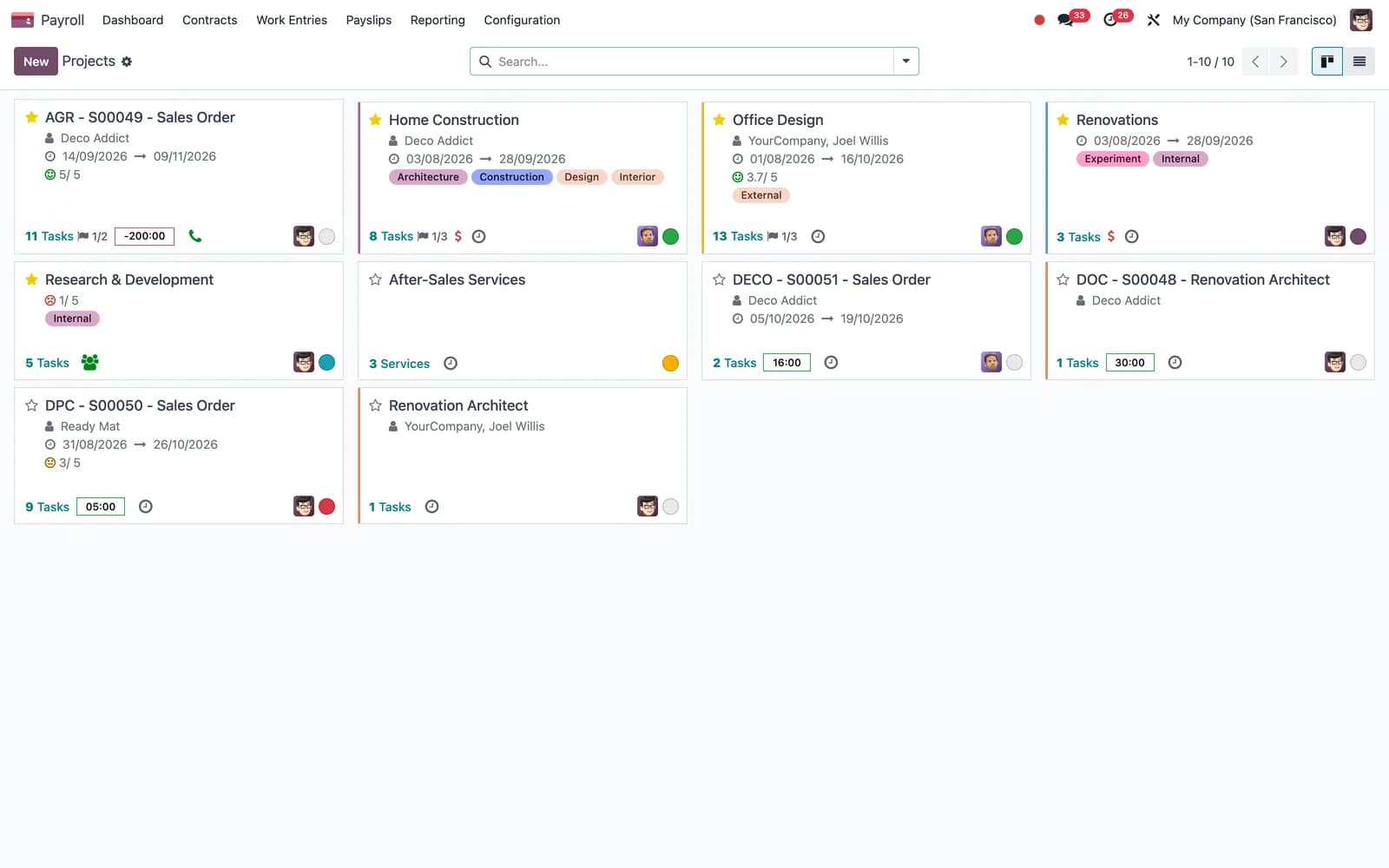Click the clock activity icon on Home Construction
The image size is (1389, 868).
[478, 236]
